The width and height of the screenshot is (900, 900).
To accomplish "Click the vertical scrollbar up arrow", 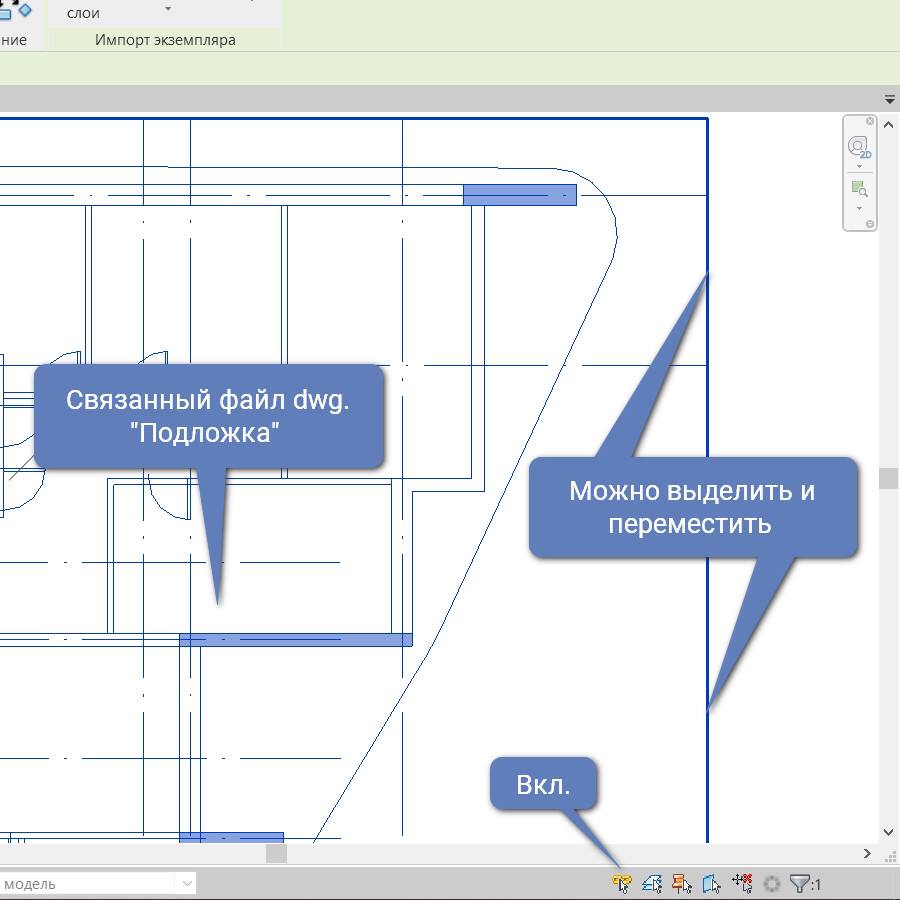I will [889, 125].
